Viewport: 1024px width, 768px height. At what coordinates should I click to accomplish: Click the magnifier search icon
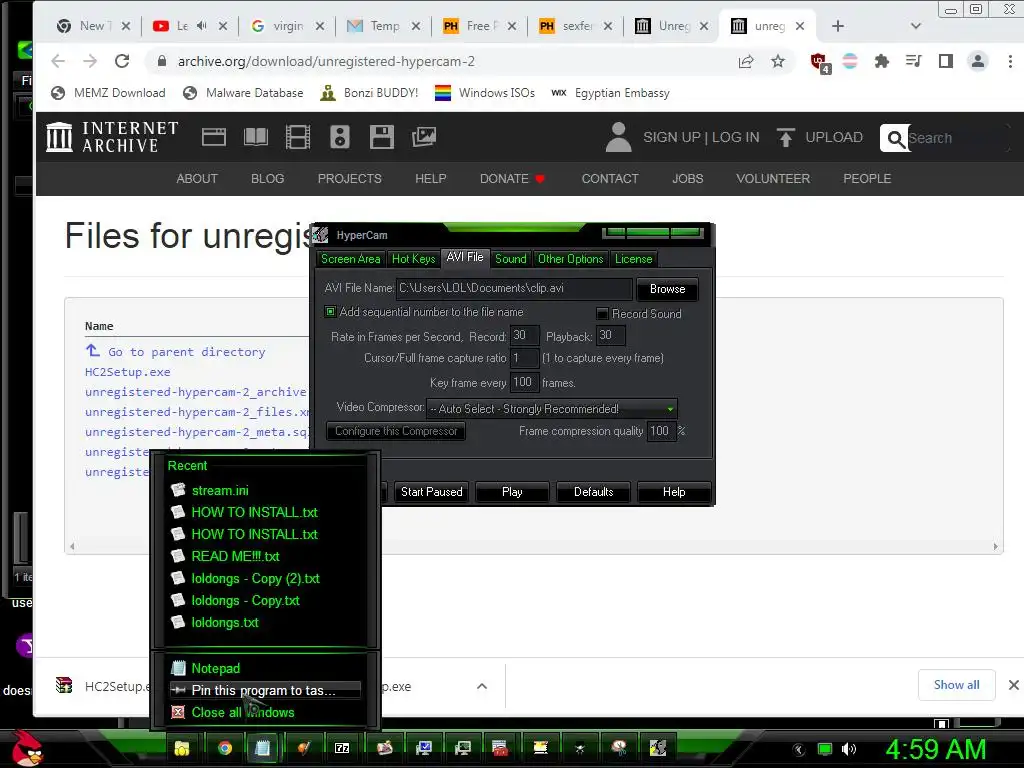895,138
